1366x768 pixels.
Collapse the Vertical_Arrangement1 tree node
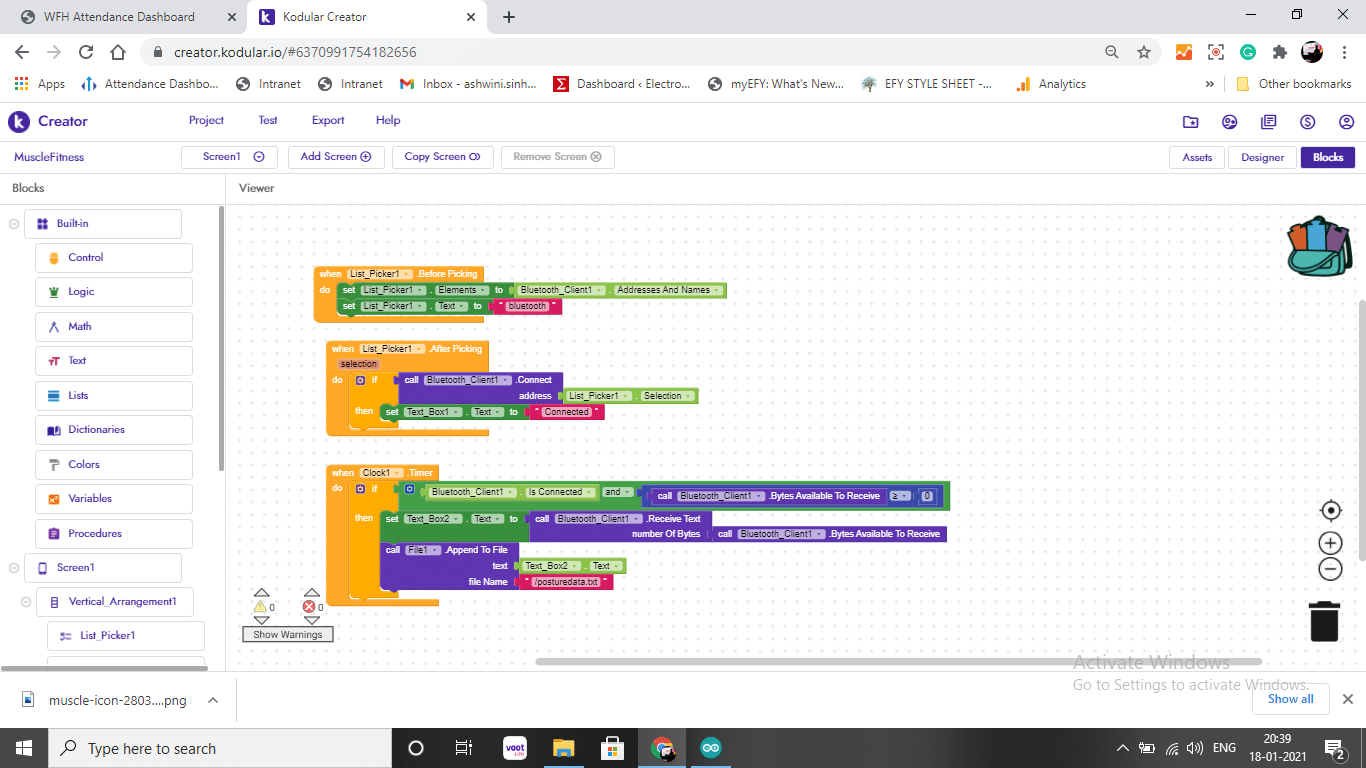26,602
